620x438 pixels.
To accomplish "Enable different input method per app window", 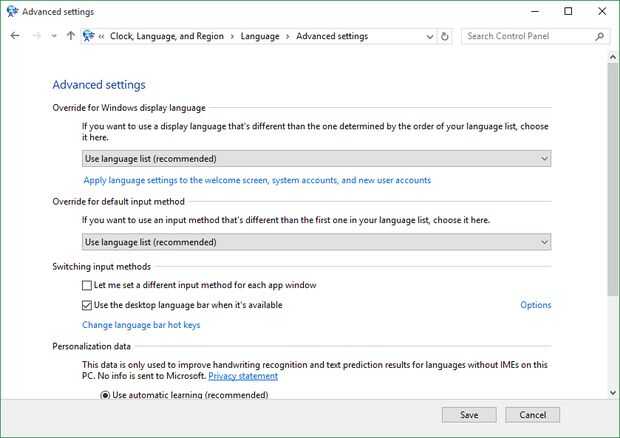I will coord(87,285).
